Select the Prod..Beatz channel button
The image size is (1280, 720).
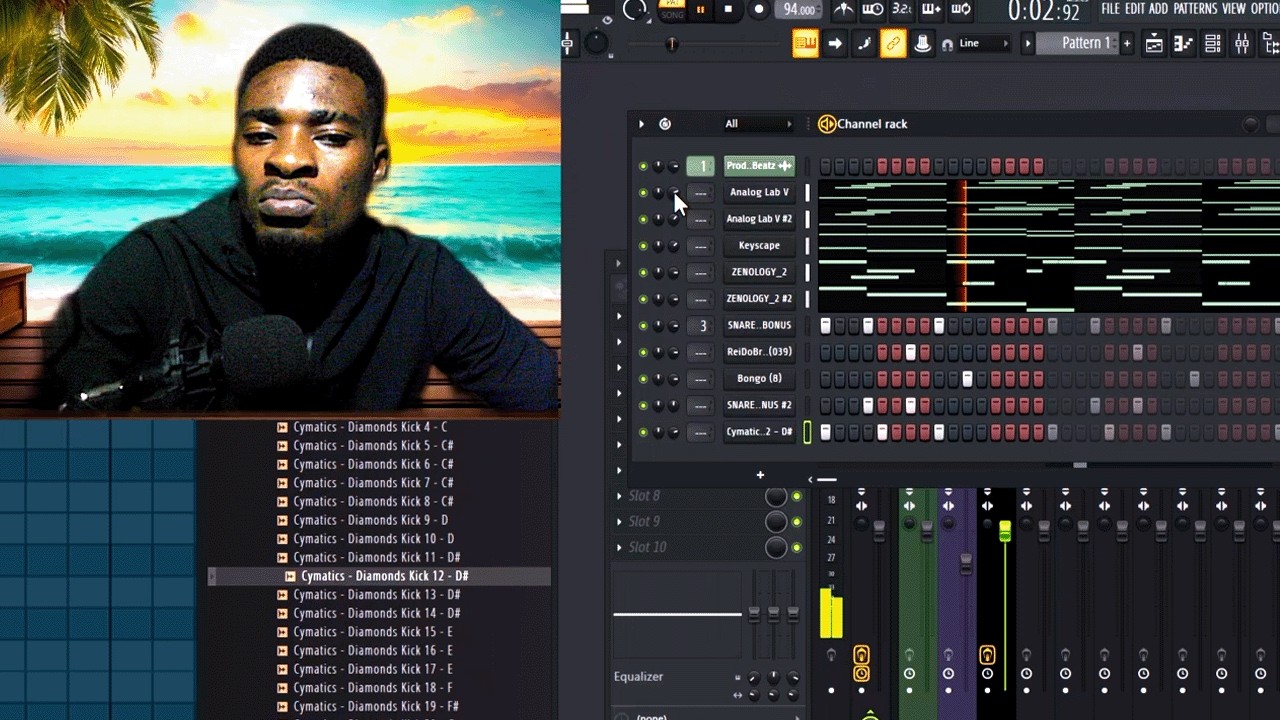point(759,166)
